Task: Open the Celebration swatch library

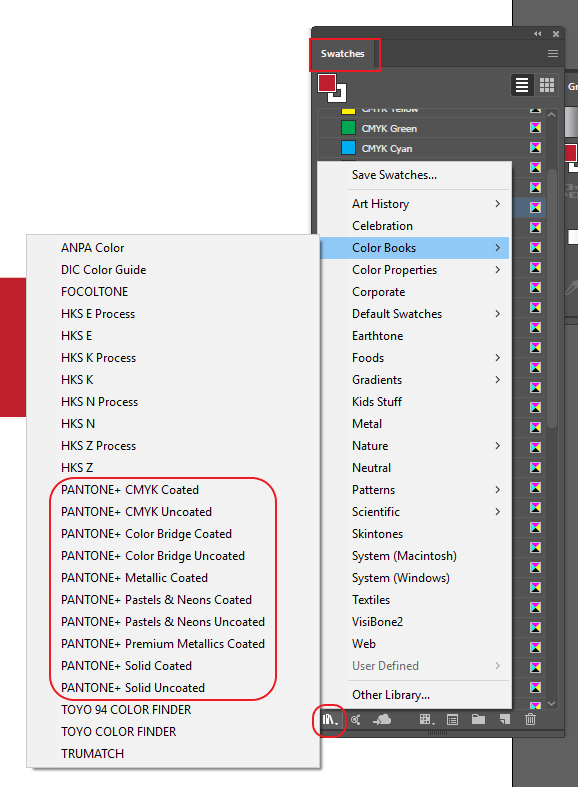Action: pos(415,226)
